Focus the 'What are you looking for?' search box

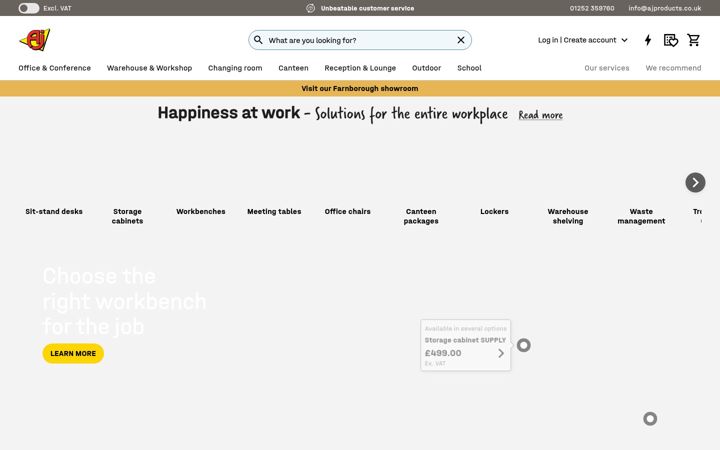pyautogui.click(x=360, y=40)
